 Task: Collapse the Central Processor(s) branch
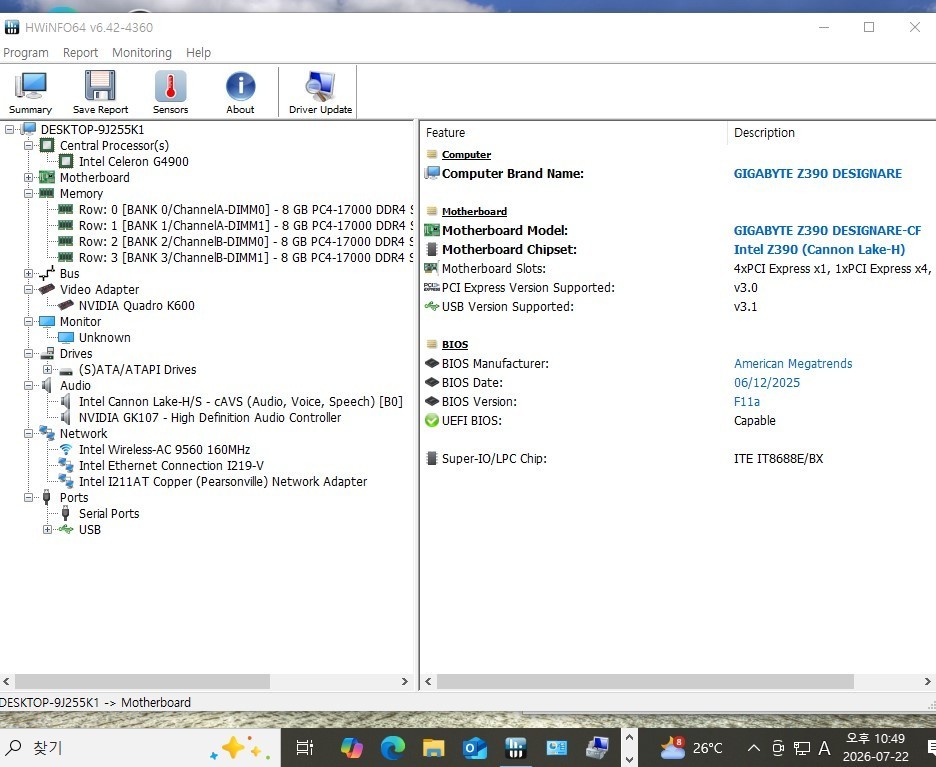[x=28, y=145]
